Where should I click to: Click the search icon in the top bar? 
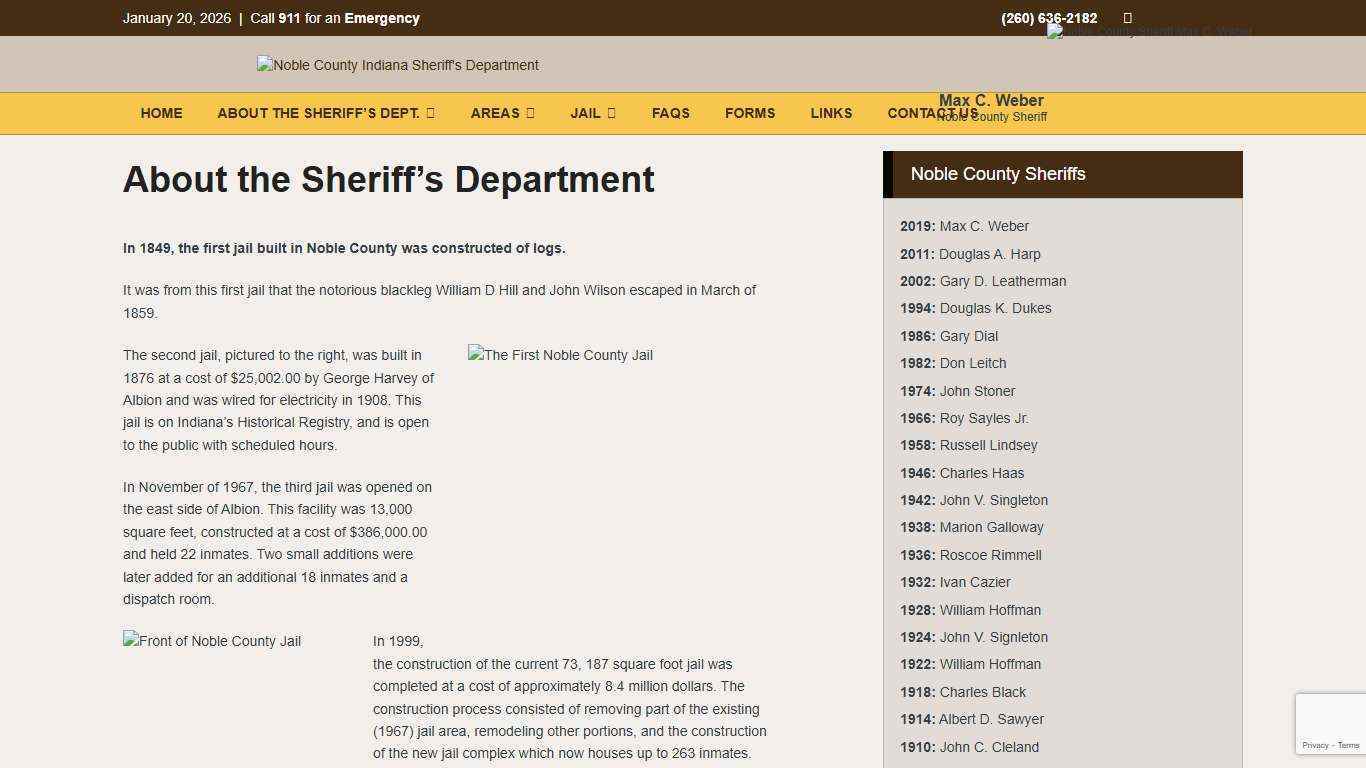(x=1127, y=17)
